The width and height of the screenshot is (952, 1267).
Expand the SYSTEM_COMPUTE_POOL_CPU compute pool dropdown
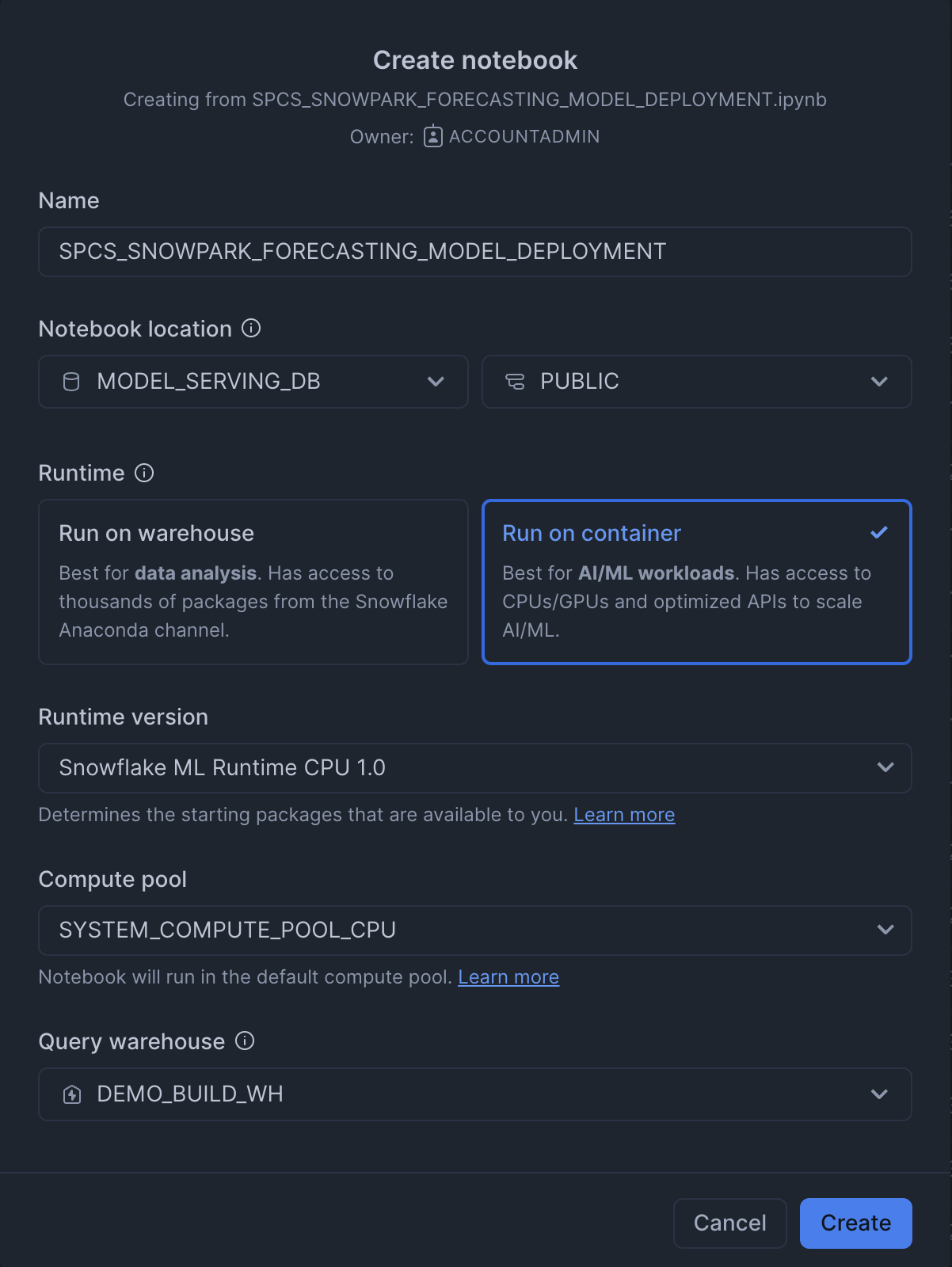click(474, 930)
